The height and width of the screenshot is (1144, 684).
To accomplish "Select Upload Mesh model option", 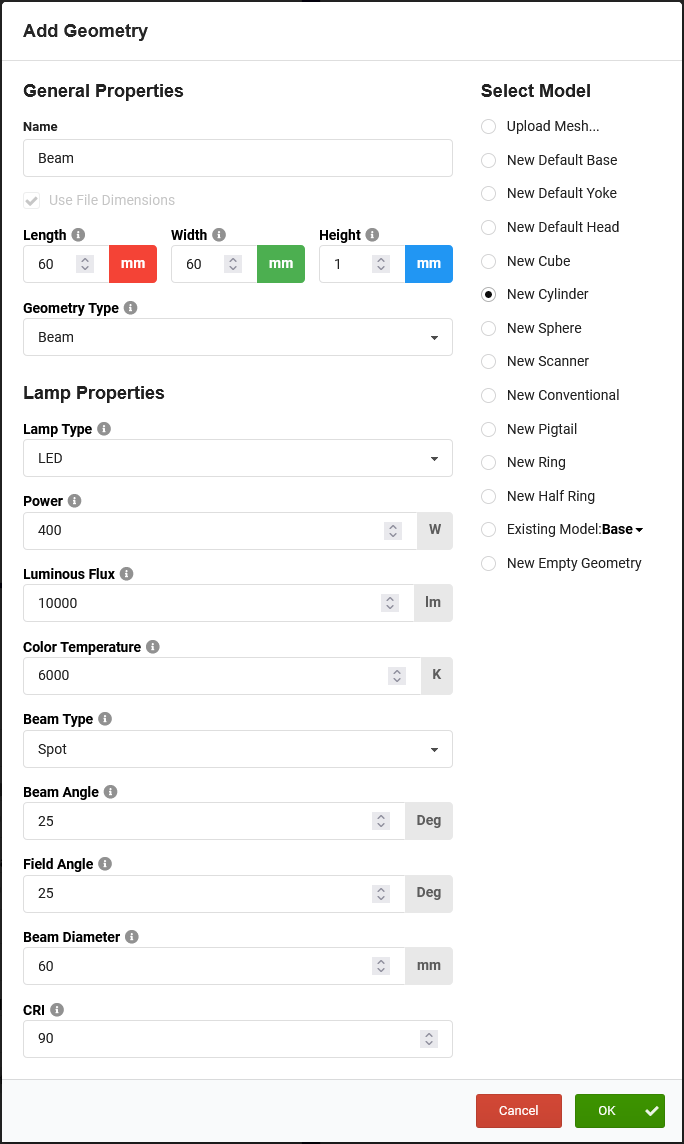I will pos(488,126).
